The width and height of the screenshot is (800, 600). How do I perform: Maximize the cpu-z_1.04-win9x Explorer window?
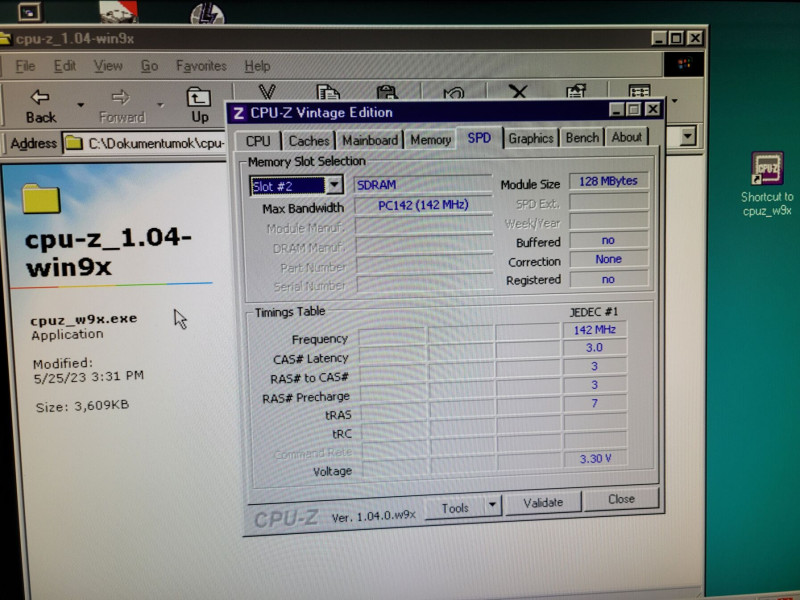(677, 38)
